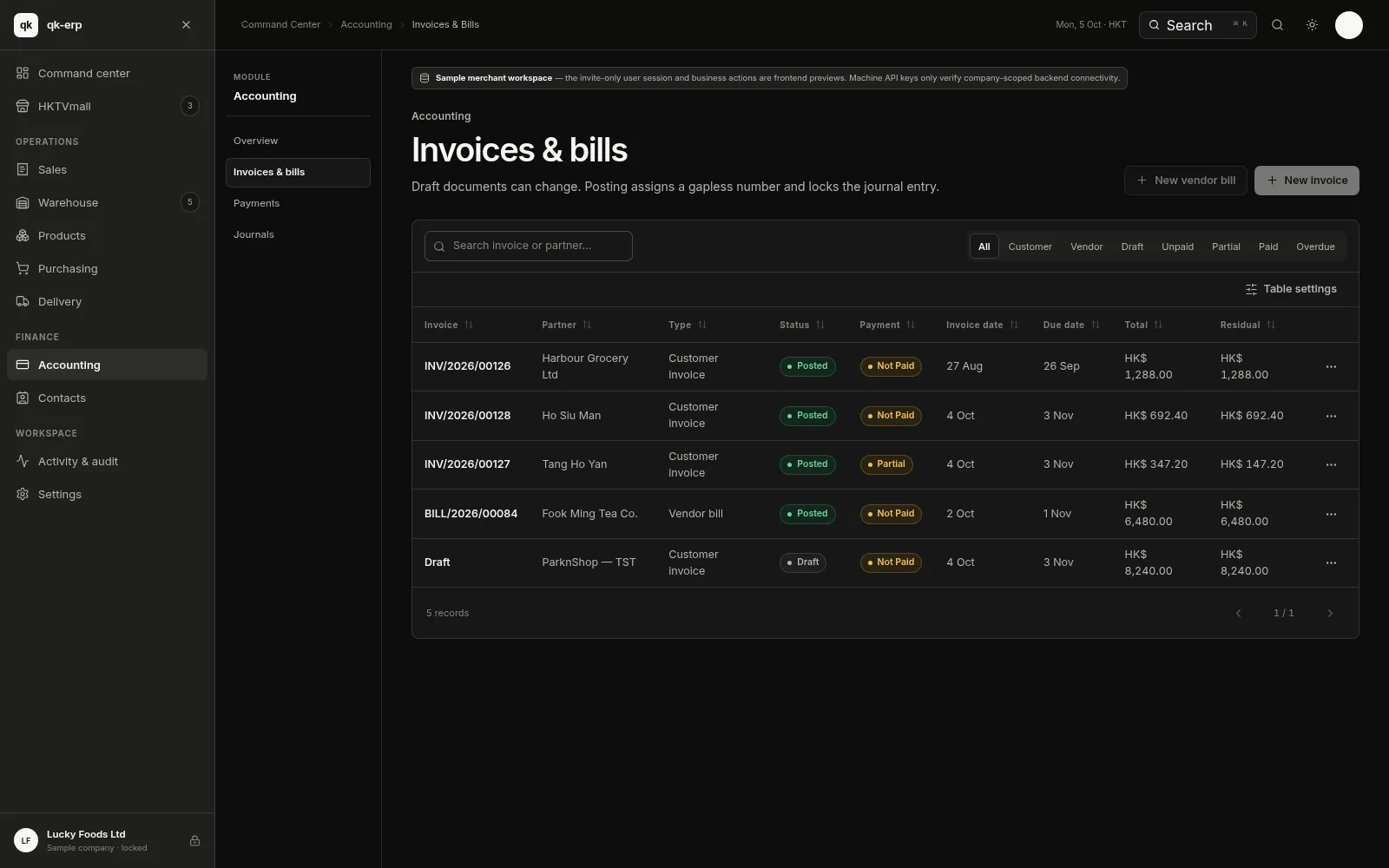Click the Command Center breadcrumb link
This screenshot has width=1389, height=868.
(x=280, y=24)
